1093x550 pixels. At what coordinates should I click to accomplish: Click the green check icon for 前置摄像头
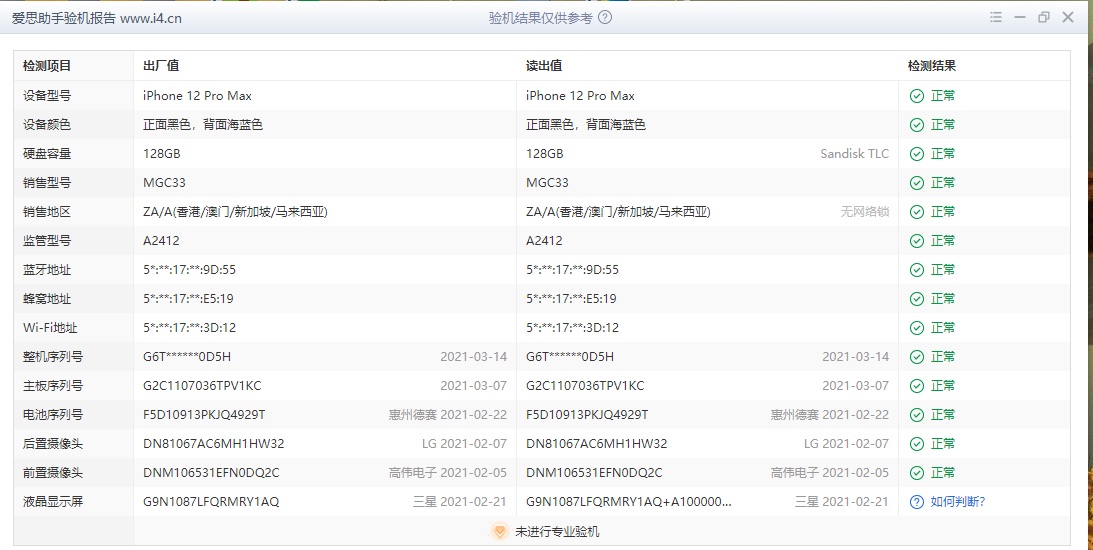click(917, 473)
